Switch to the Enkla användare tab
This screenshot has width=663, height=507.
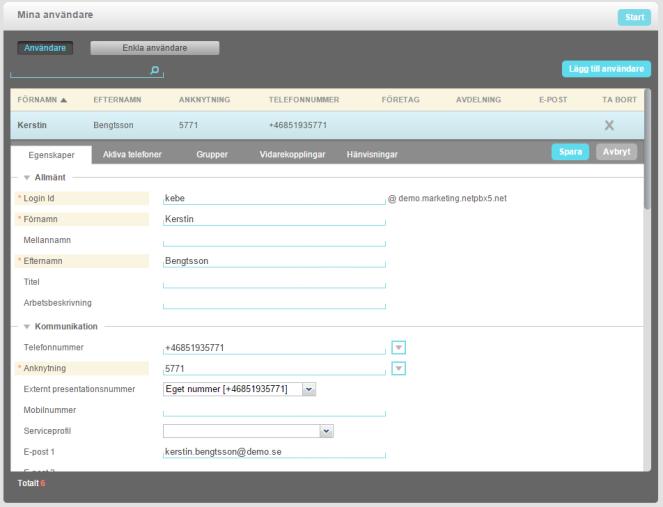click(155, 48)
